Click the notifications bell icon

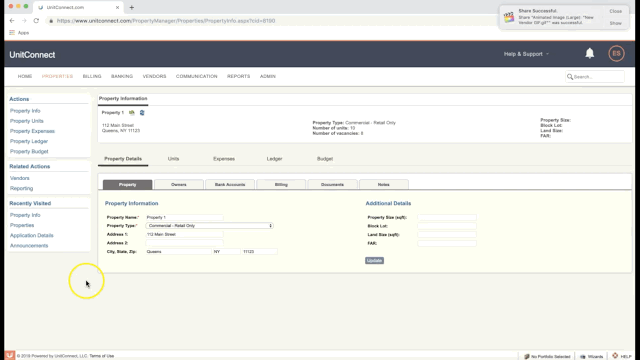(x=589, y=53)
